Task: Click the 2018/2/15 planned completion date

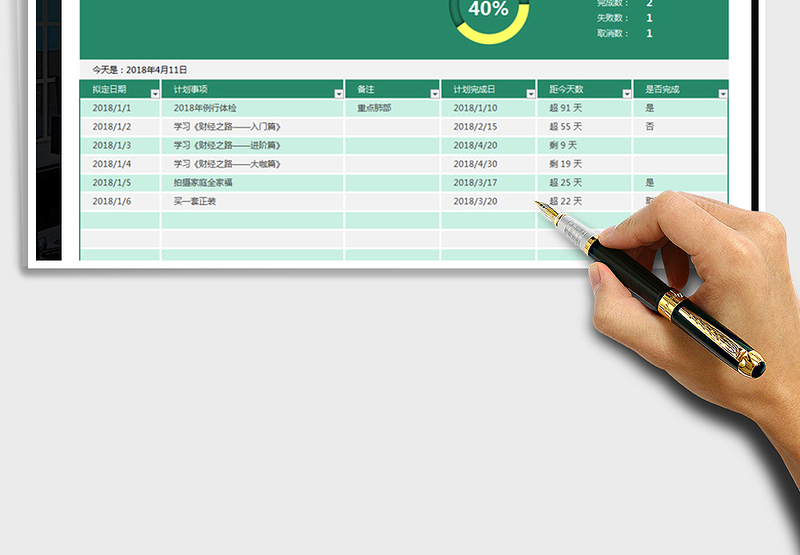Action: coord(475,127)
